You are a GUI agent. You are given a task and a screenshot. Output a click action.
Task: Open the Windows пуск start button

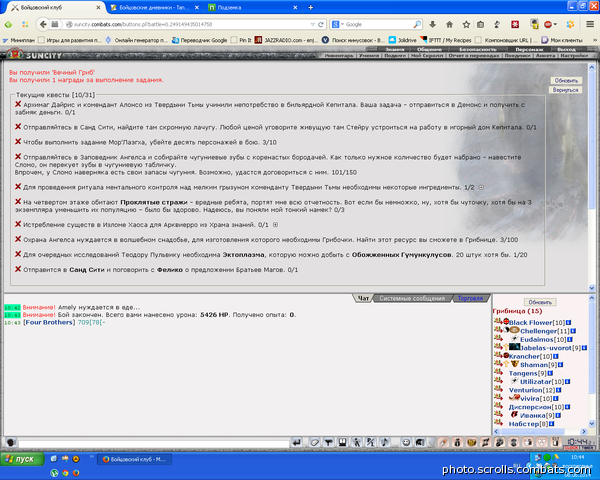click(22, 459)
